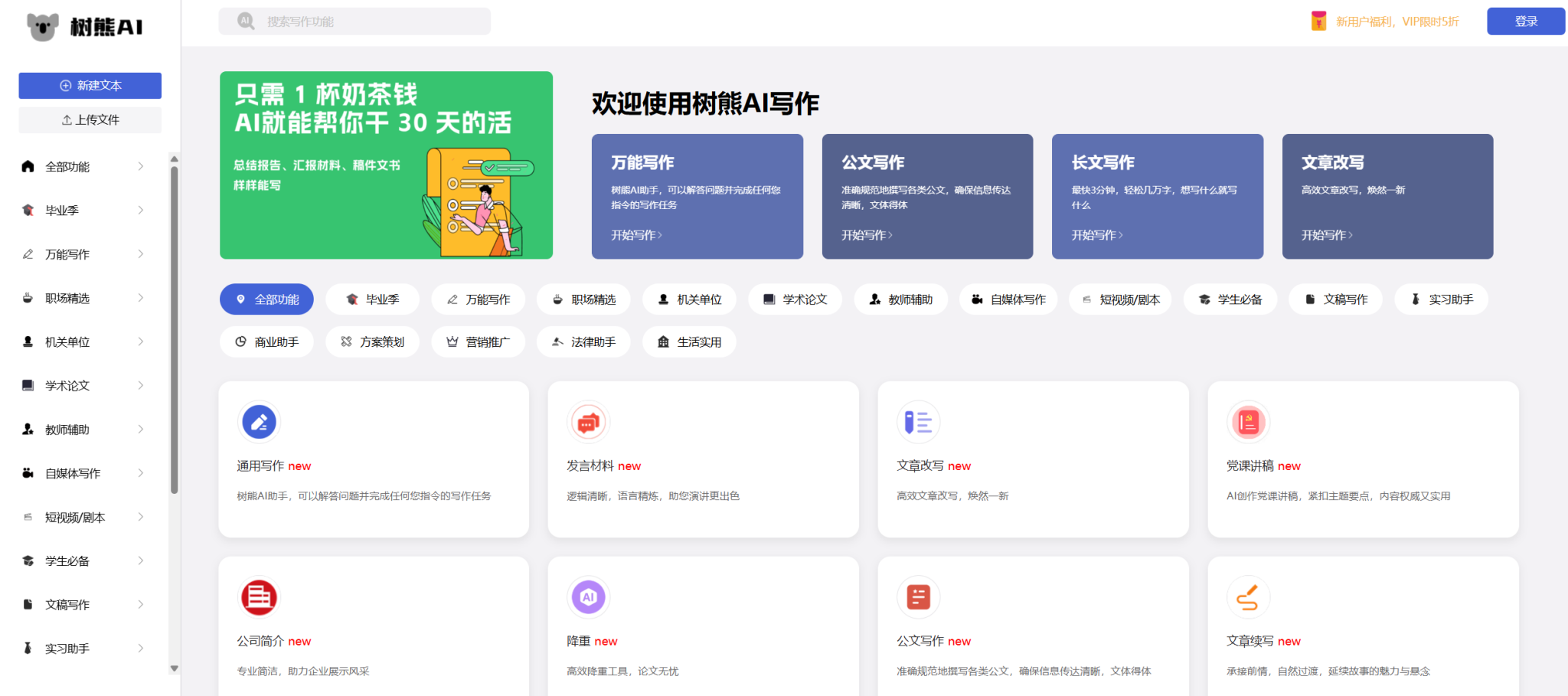Click camera icon beside sidebar 自媒体写作
This screenshot has width=1568, height=696.
click(28, 472)
